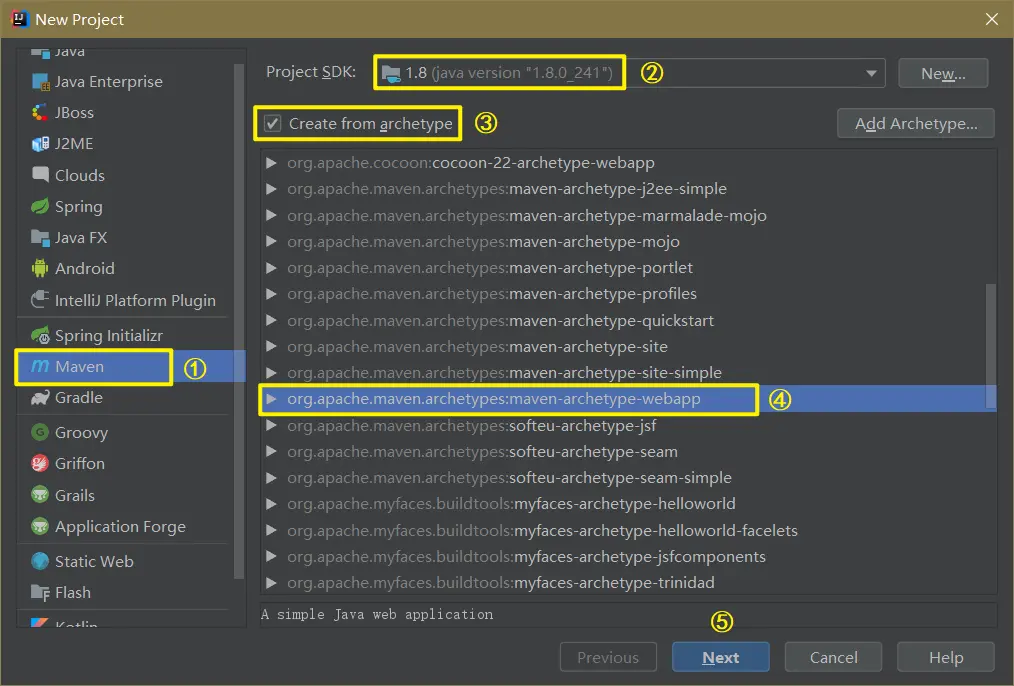Viewport: 1014px width, 686px height.
Task: Expand maven-archetype-portlet node
Action: pos(272,268)
